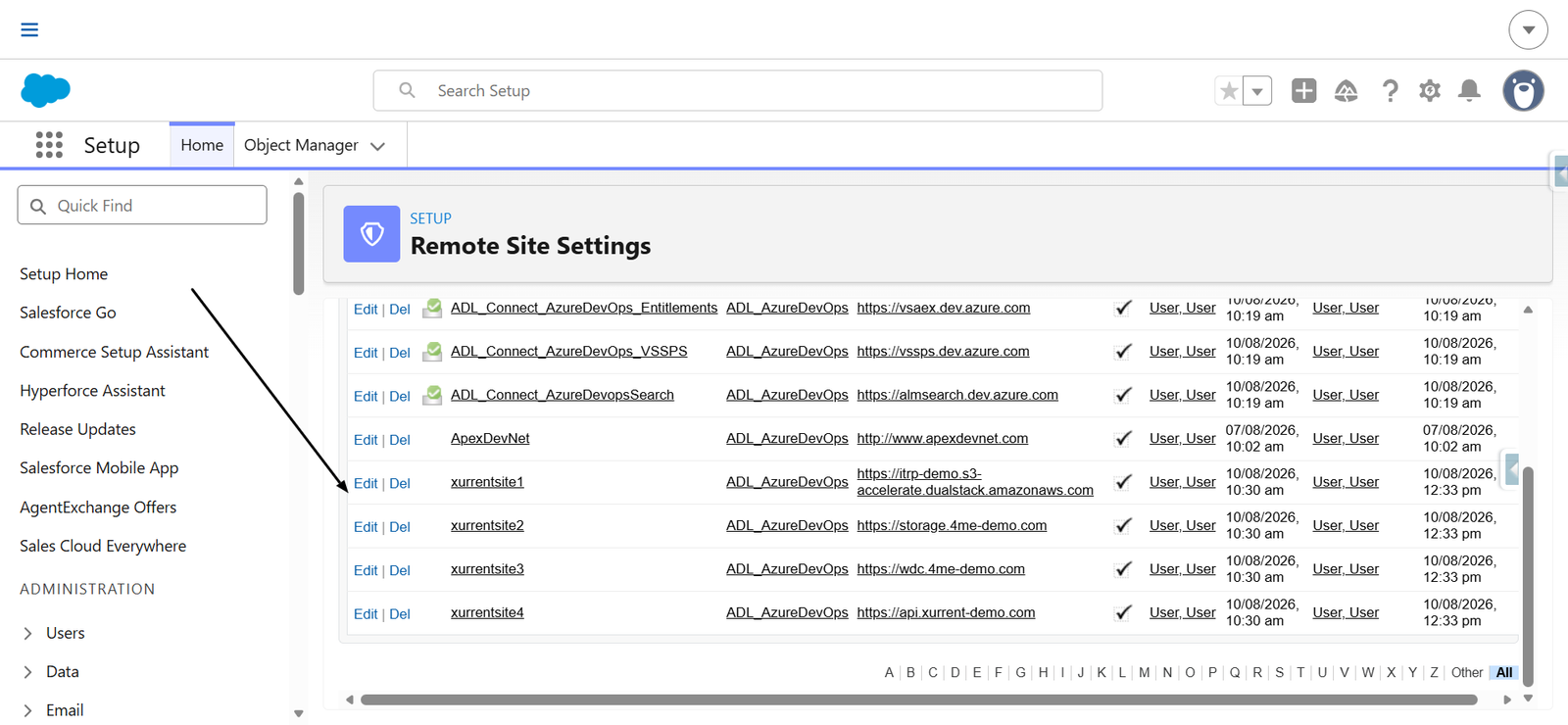
Task: Expand the Object Manager tab chevron
Action: coord(377,146)
